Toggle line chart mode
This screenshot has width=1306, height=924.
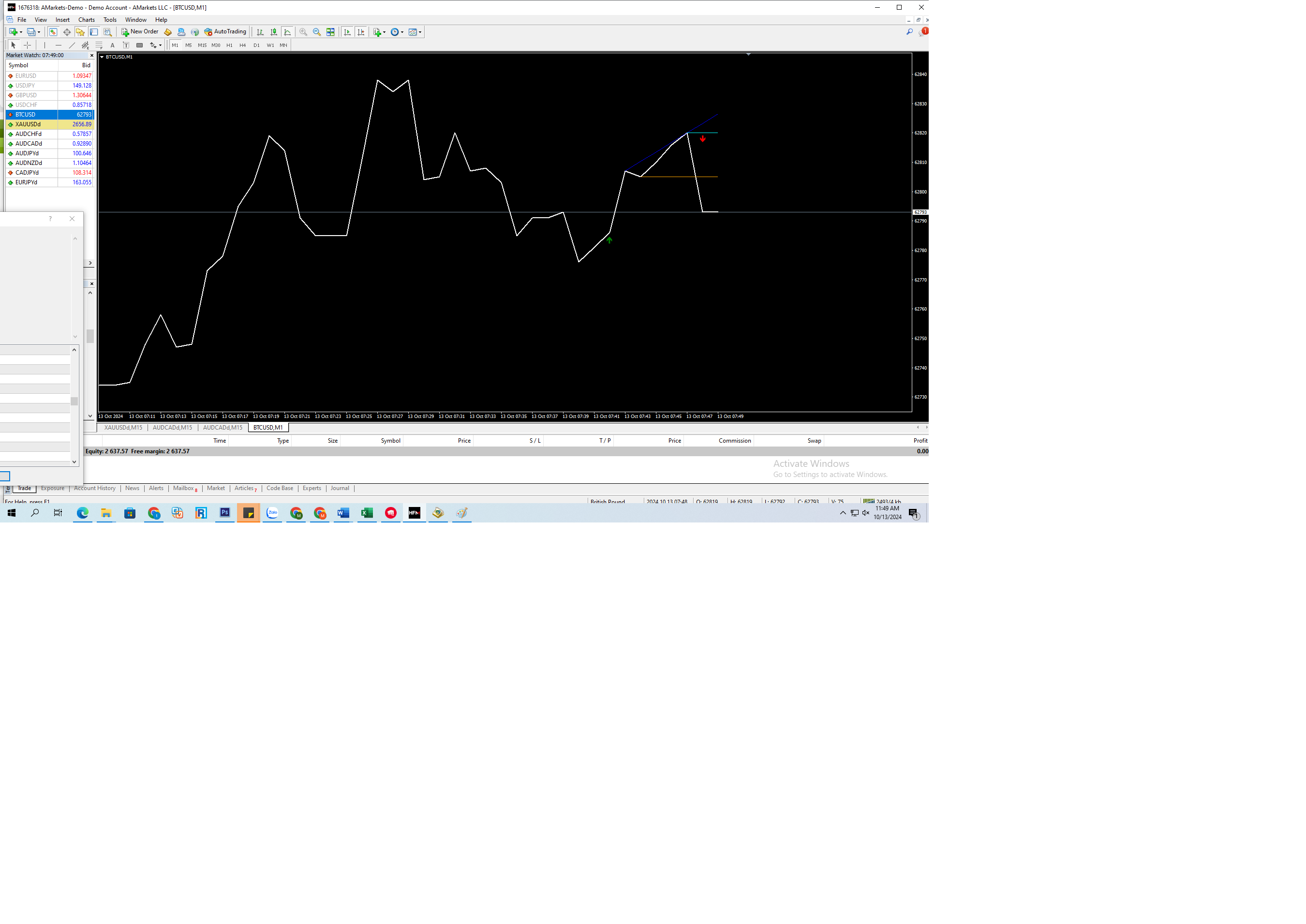[x=288, y=32]
